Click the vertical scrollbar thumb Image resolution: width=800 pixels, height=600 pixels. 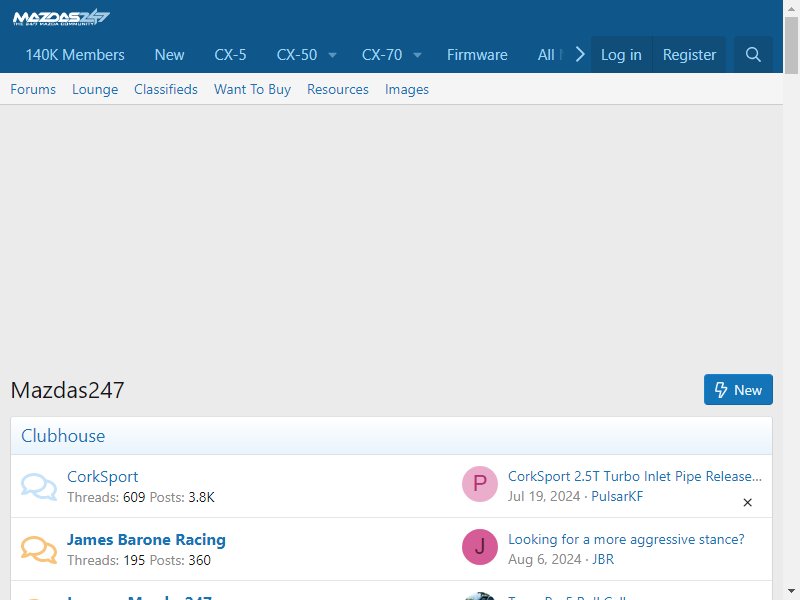(791, 46)
